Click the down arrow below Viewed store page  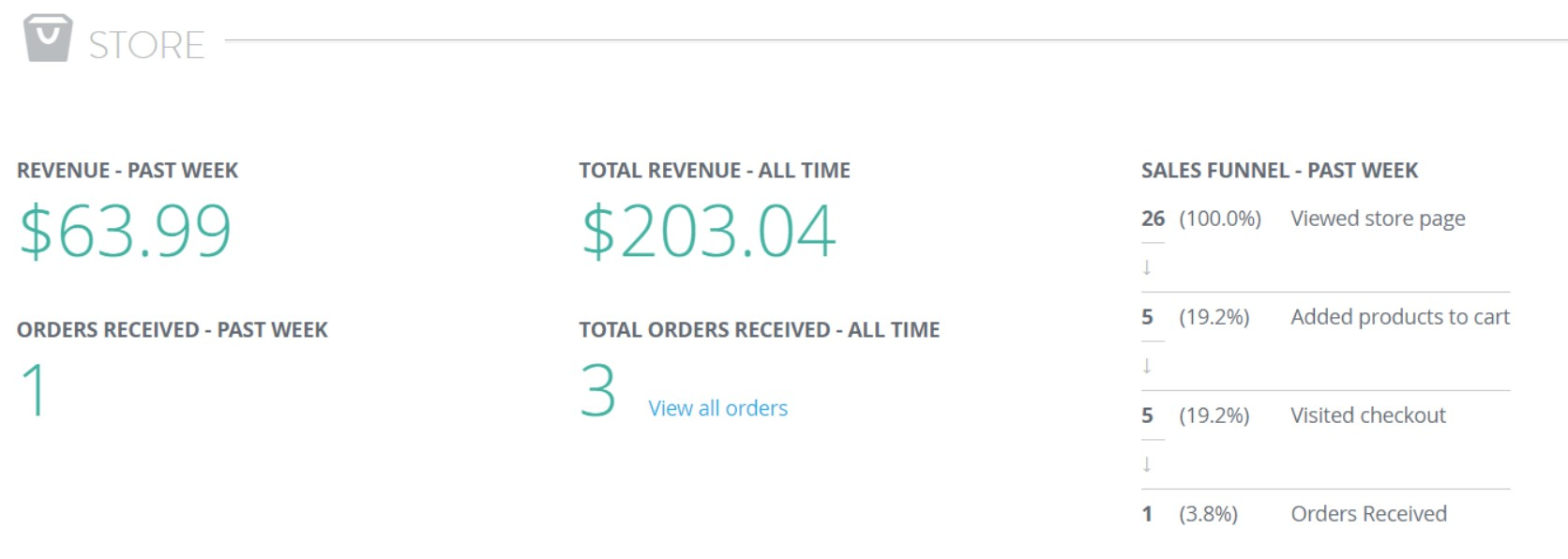[1146, 267]
